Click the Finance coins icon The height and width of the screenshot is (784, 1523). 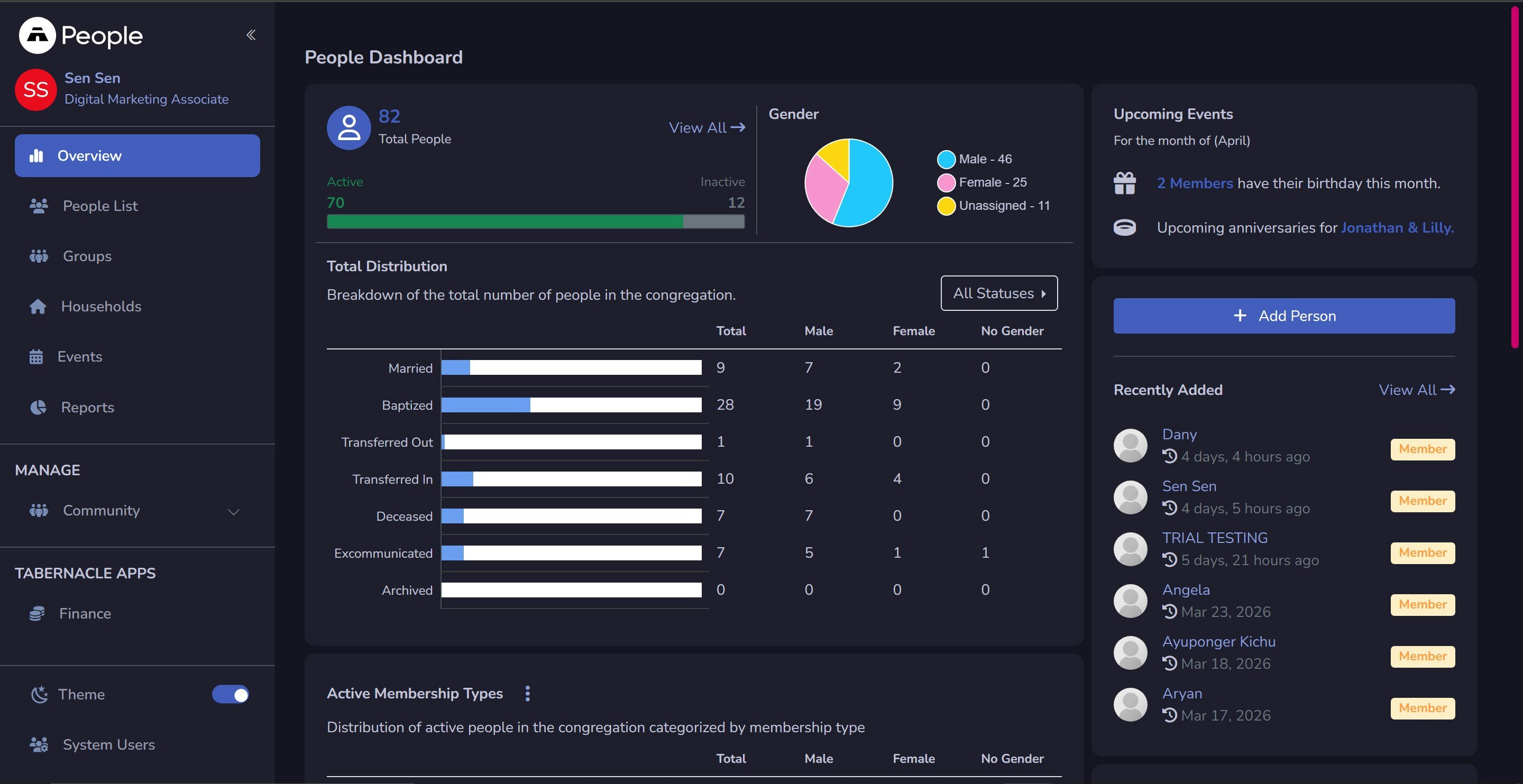[37, 614]
